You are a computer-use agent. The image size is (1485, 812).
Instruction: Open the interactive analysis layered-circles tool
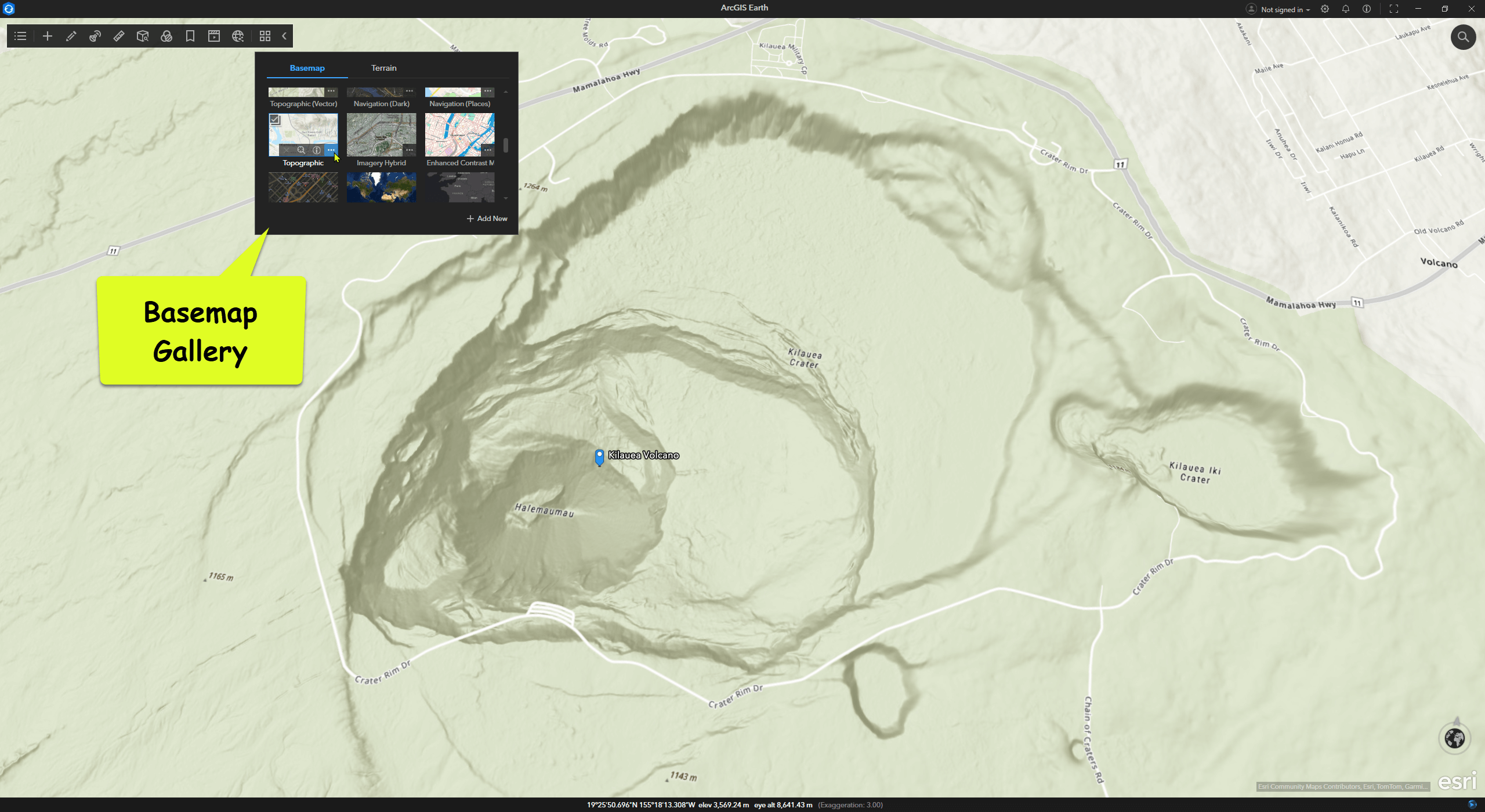(166, 36)
